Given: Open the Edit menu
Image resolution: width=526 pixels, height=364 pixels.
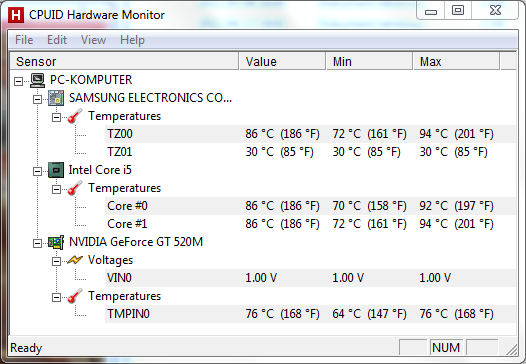Looking at the screenshot, I should [57, 40].
